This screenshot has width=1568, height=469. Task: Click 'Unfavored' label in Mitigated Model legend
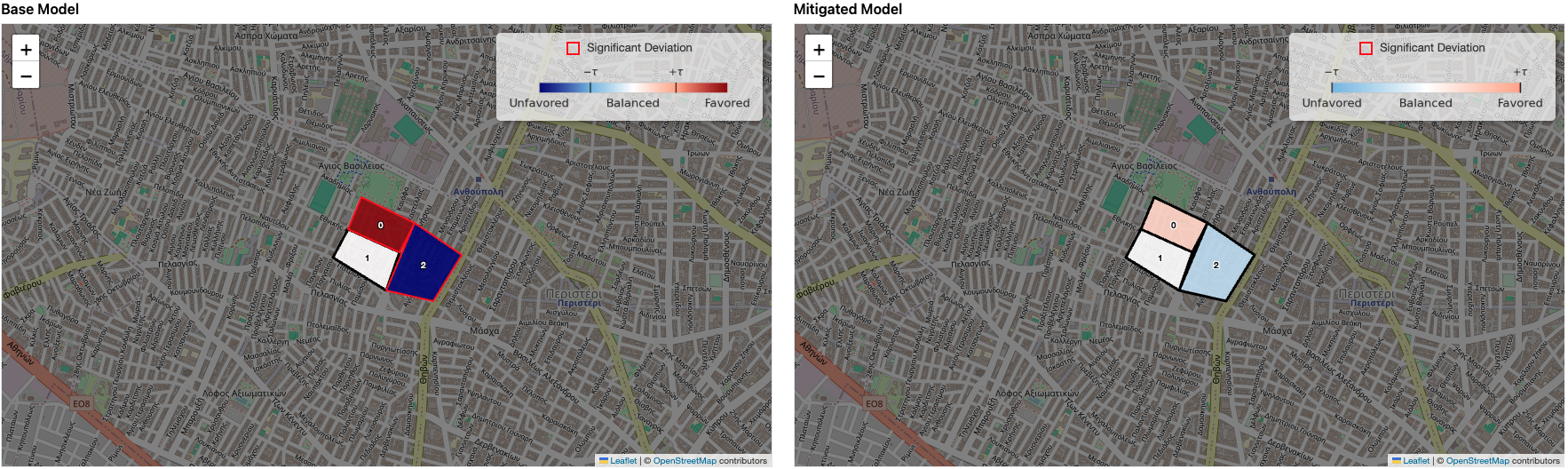pos(1332,103)
